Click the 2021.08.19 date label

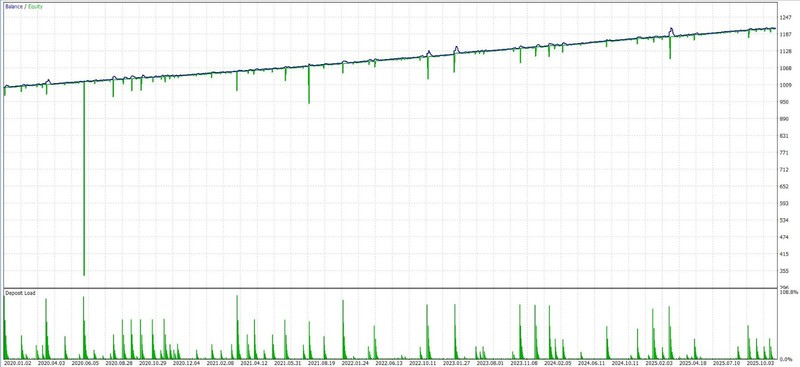tap(321, 363)
